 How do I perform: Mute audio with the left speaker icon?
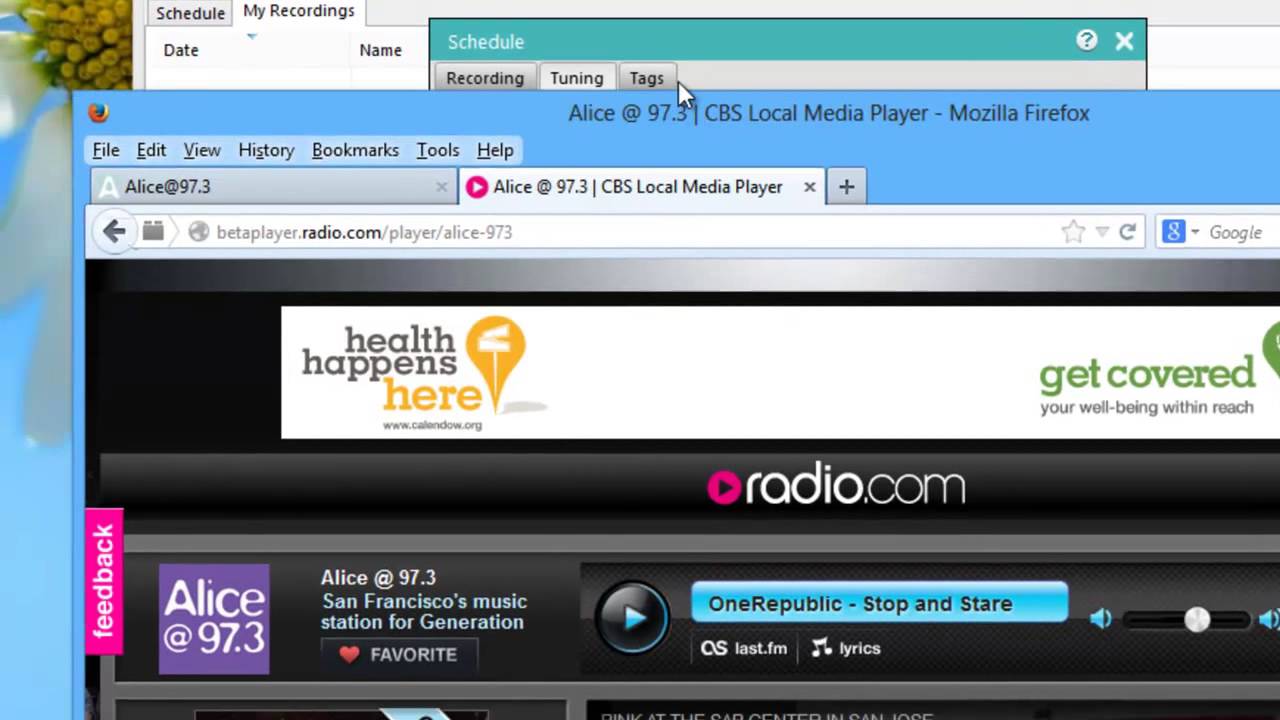coord(1101,620)
